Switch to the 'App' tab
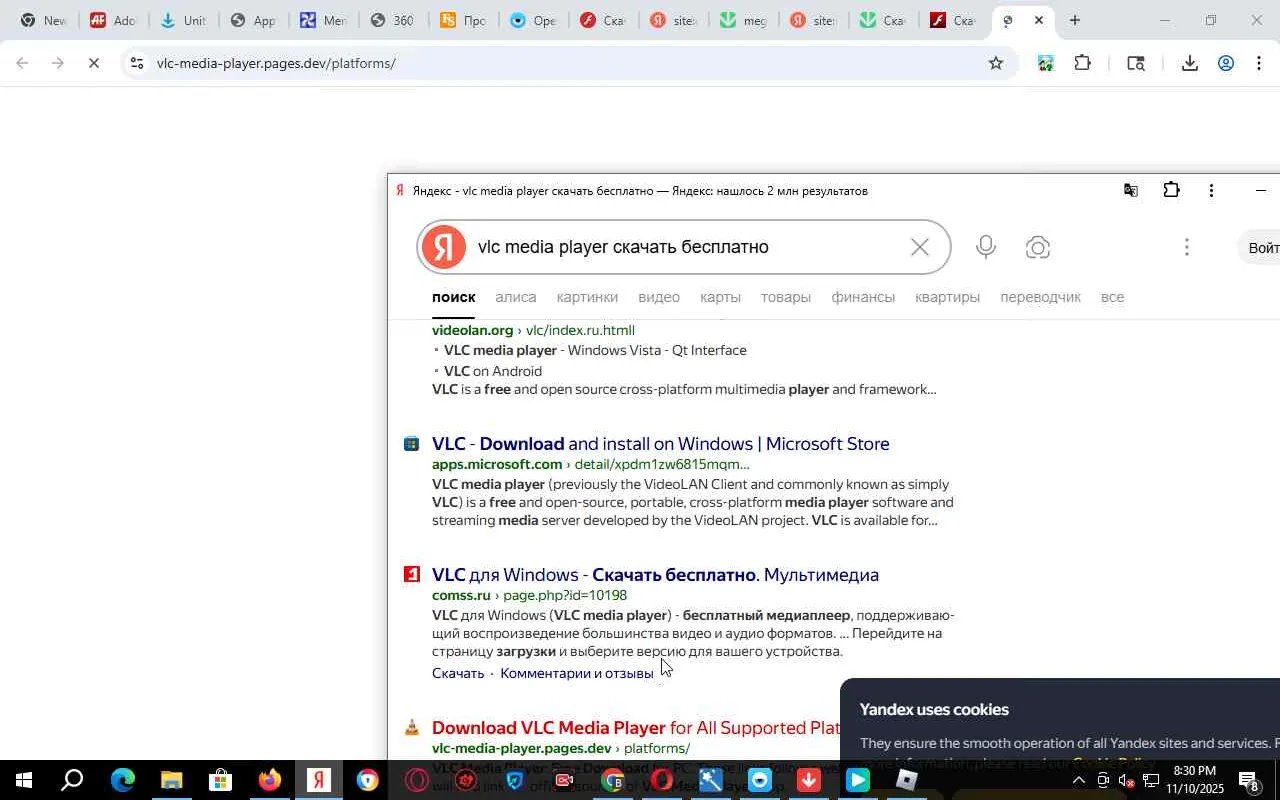This screenshot has width=1280, height=800. pos(252,20)
